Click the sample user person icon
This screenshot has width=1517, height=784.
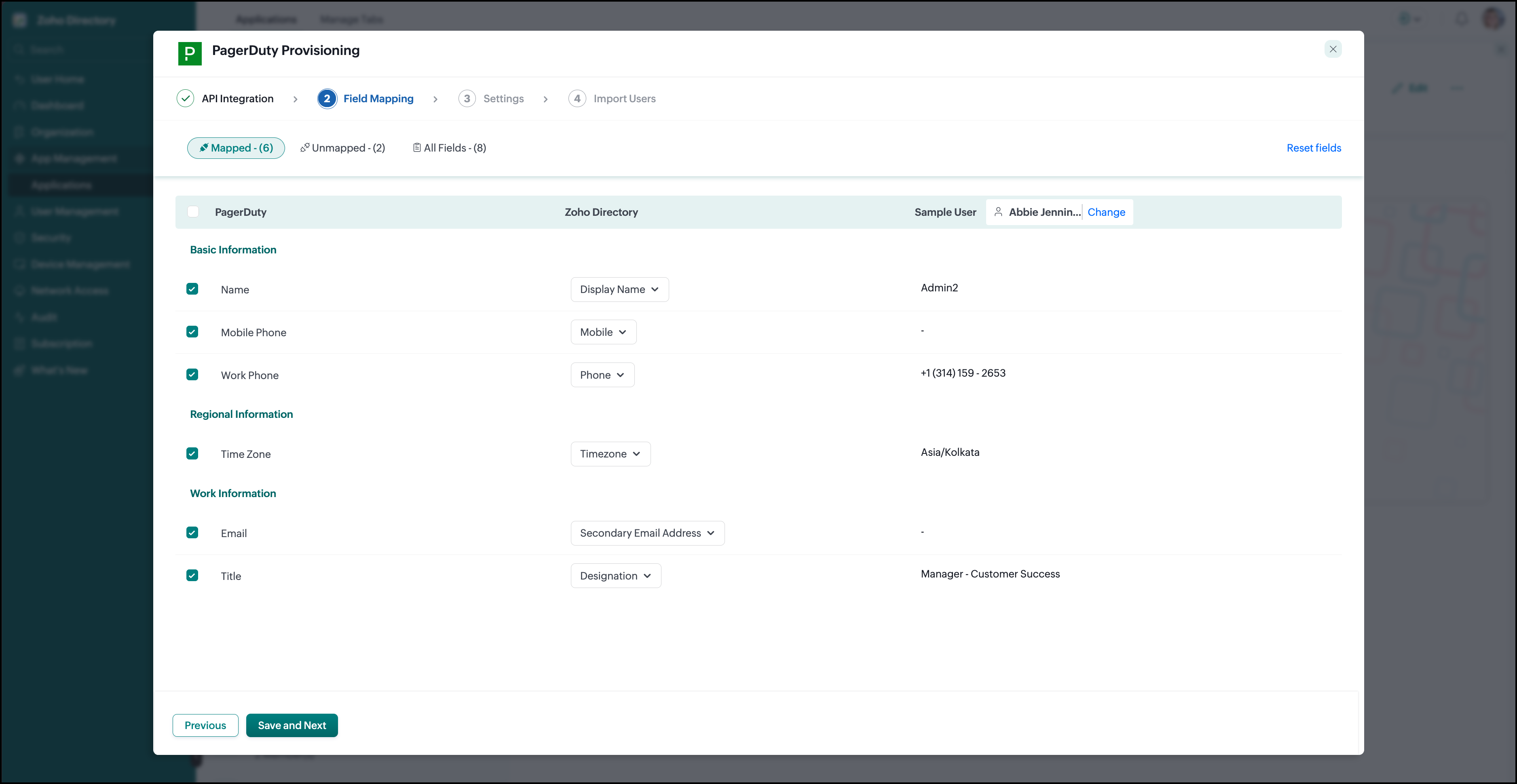pos(998,212)
